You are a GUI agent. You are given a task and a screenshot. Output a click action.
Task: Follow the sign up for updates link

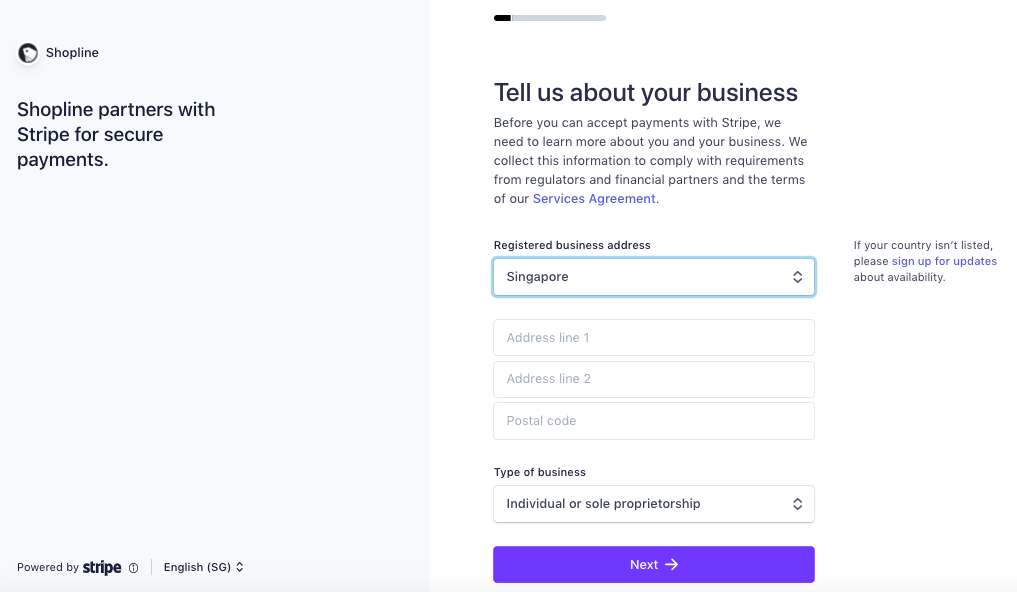point(944,261)
